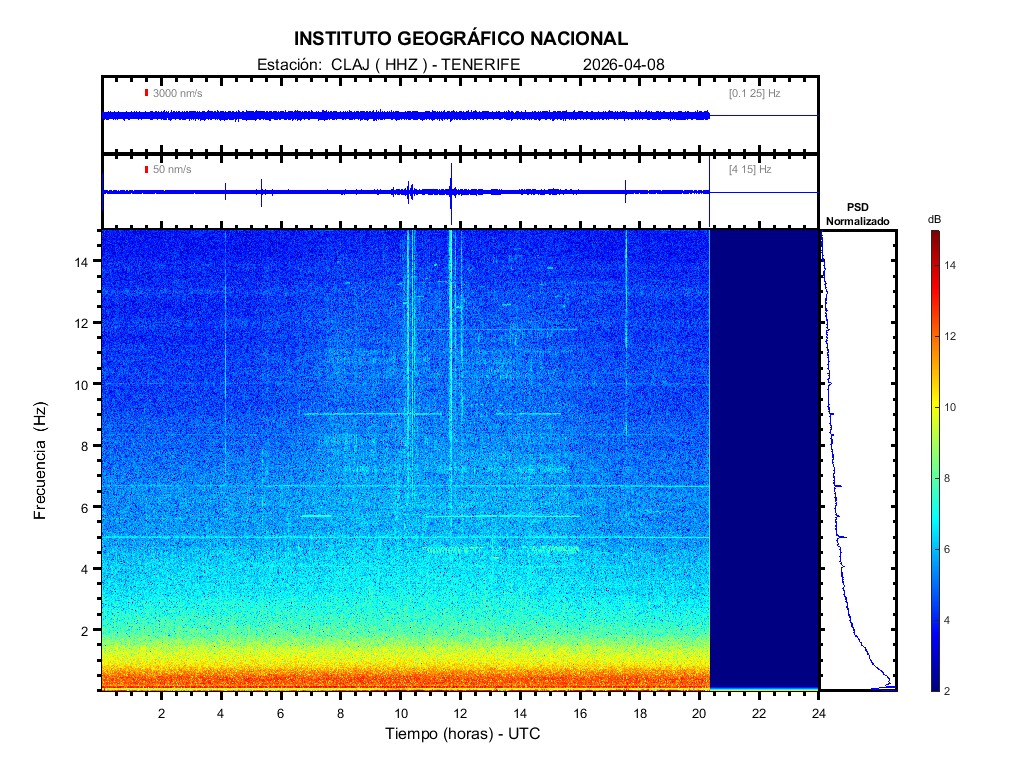Screen dimensions: 1024x768
Task: Click the Tiempo (horas) - UTC axis label
Action: point(463,734)
